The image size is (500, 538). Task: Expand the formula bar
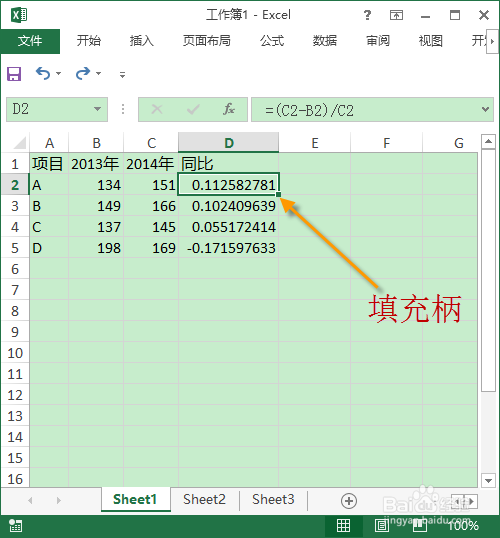pyautogui.click(x=485, y=109)
